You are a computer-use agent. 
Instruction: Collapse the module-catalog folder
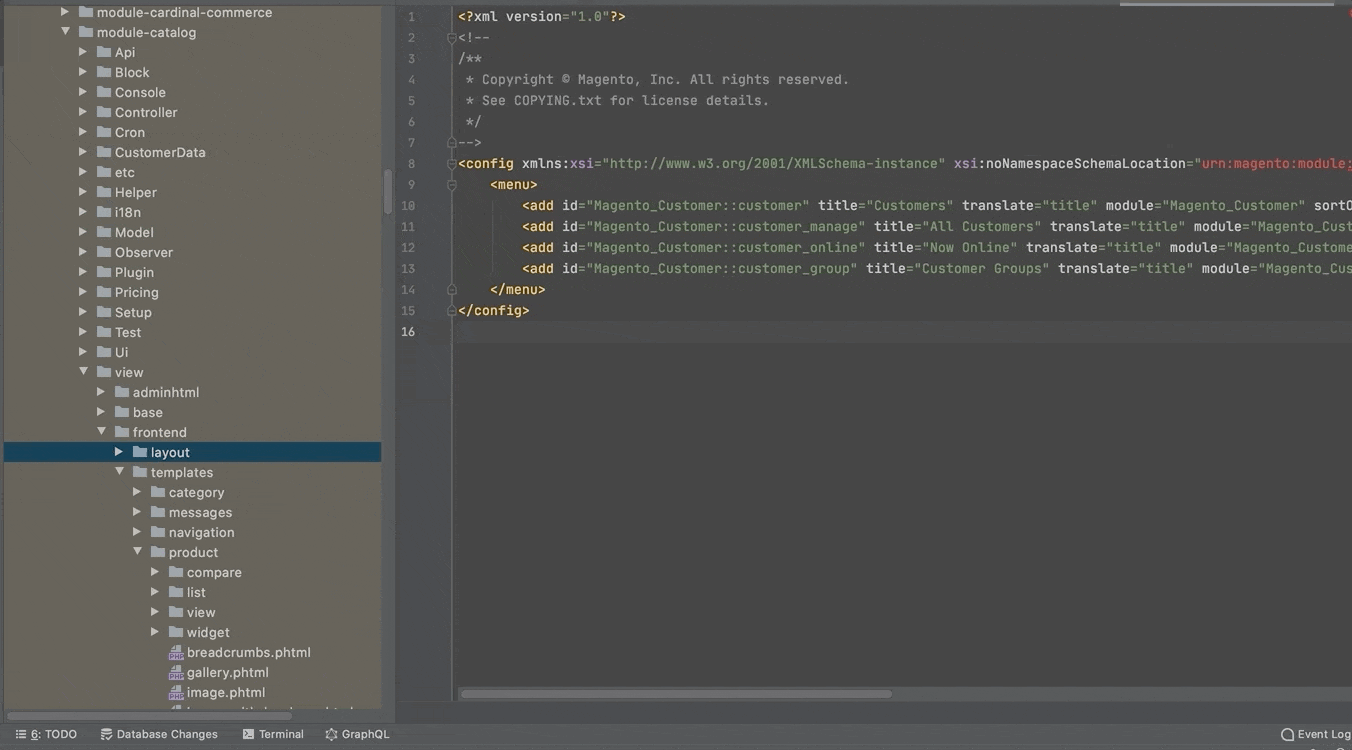(65, 32)
